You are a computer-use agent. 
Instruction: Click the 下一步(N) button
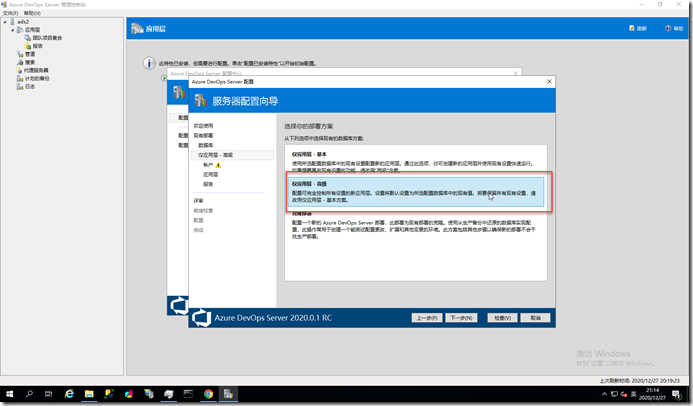[x=461, y=318]
